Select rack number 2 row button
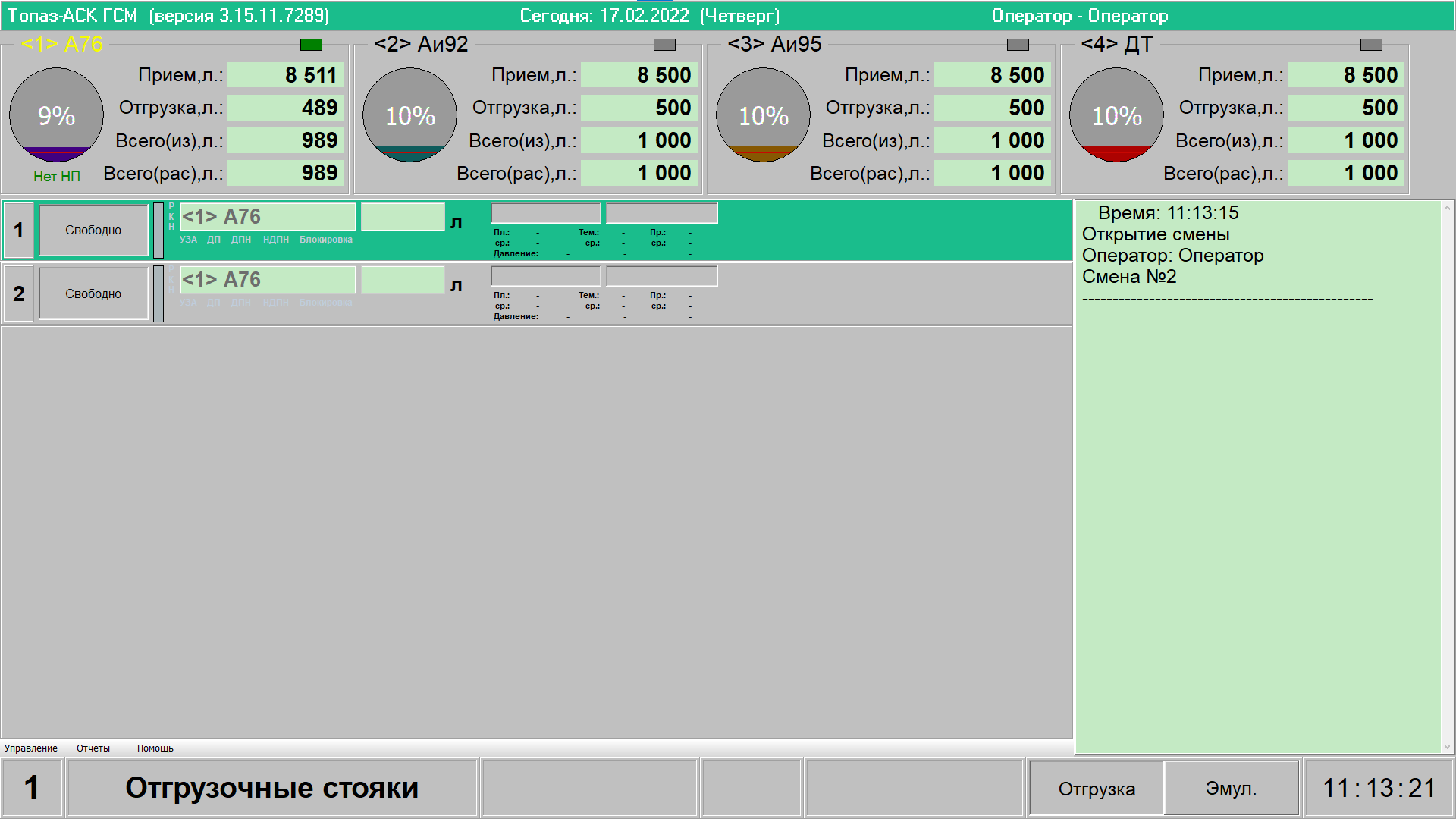 [19, 293]
